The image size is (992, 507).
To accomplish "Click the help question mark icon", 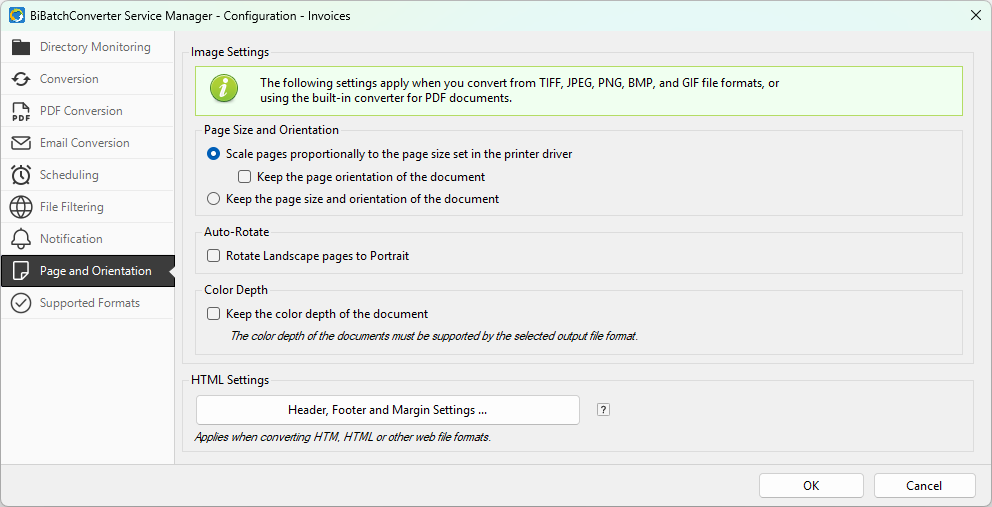I will pyautogui.click(x=603, y=410).
